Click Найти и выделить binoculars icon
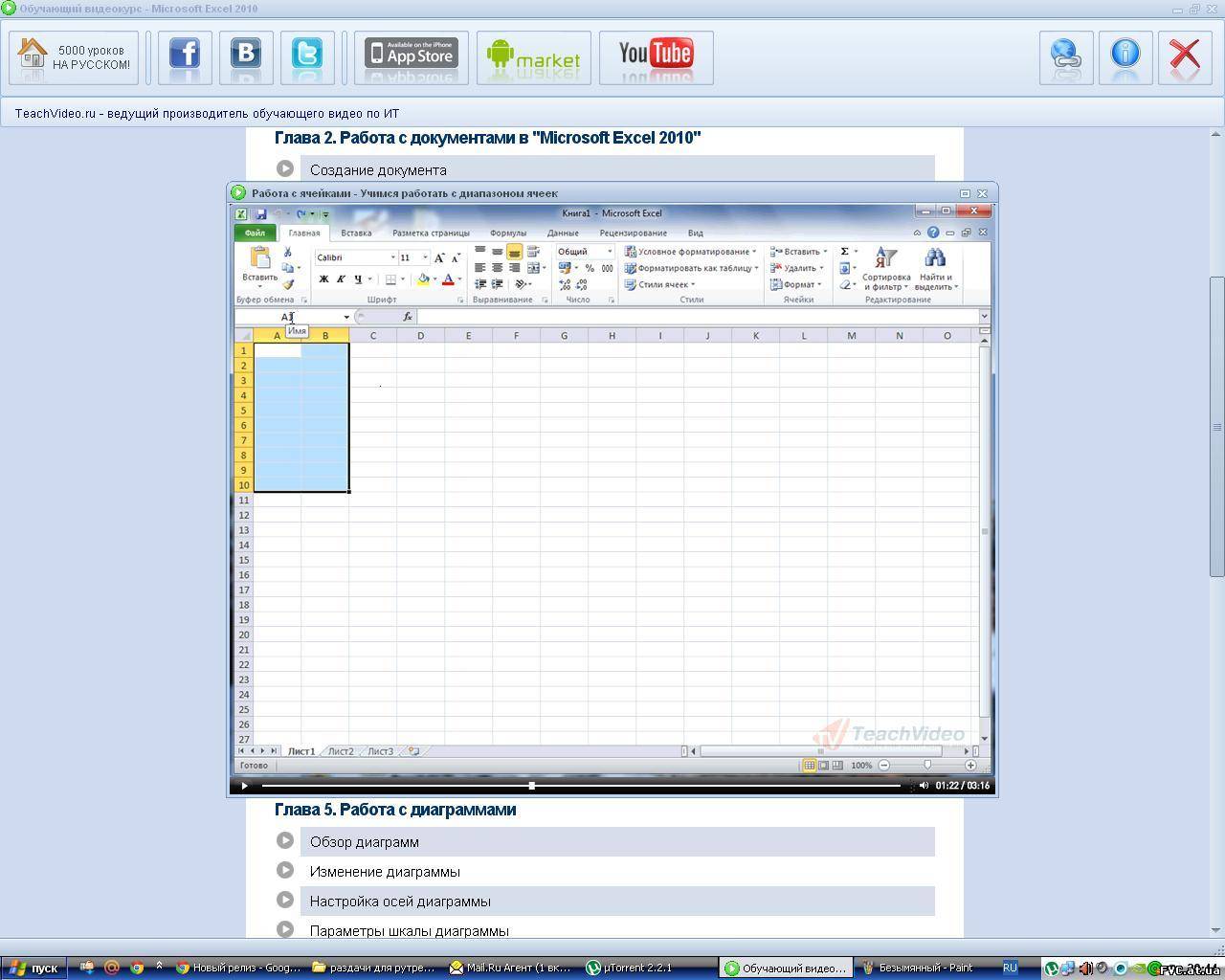Image resolution: width=1225 pixels, height=980 pixels. [x=935, y=269]
